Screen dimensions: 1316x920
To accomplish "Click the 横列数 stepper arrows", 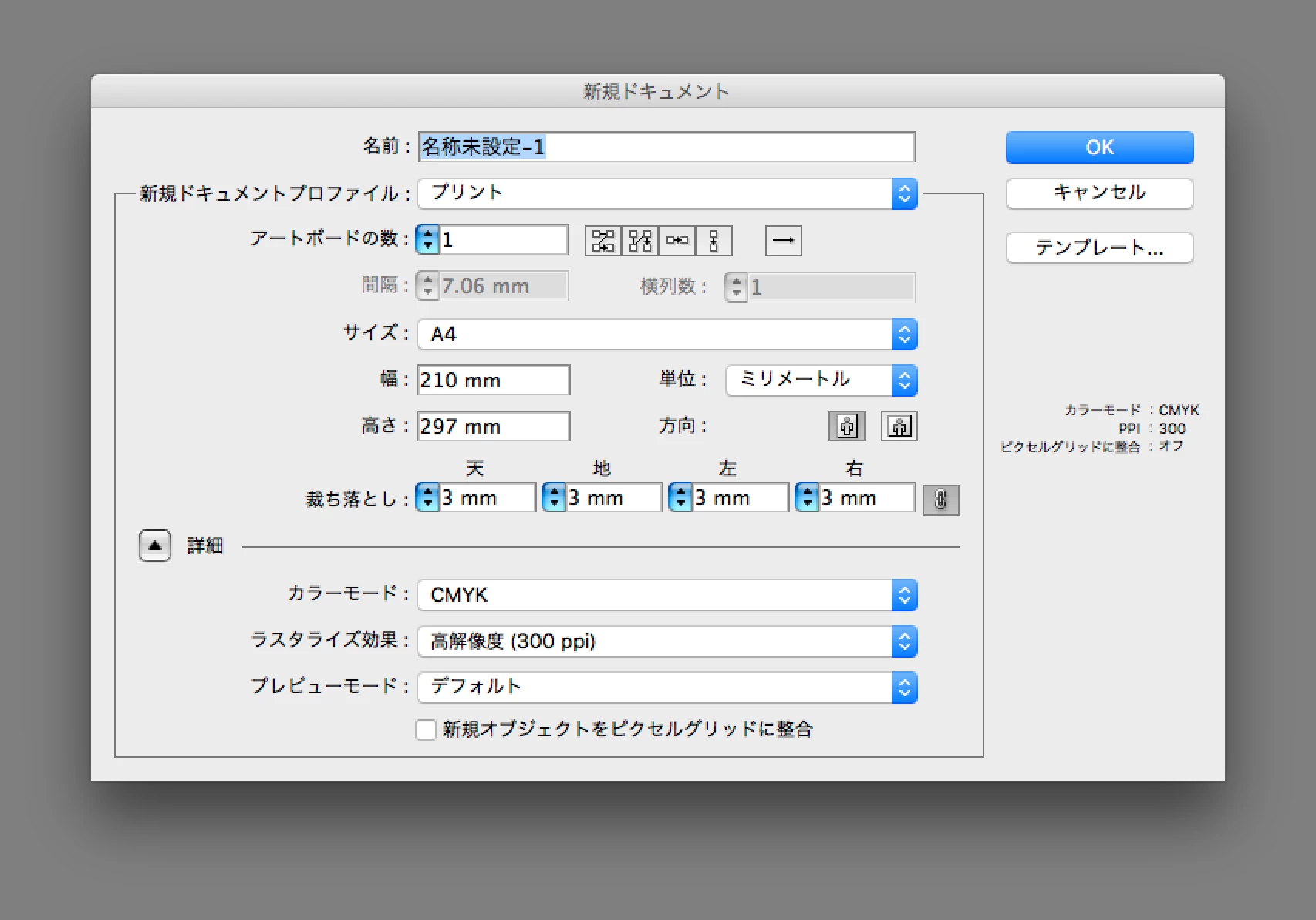I will point(736,287).
